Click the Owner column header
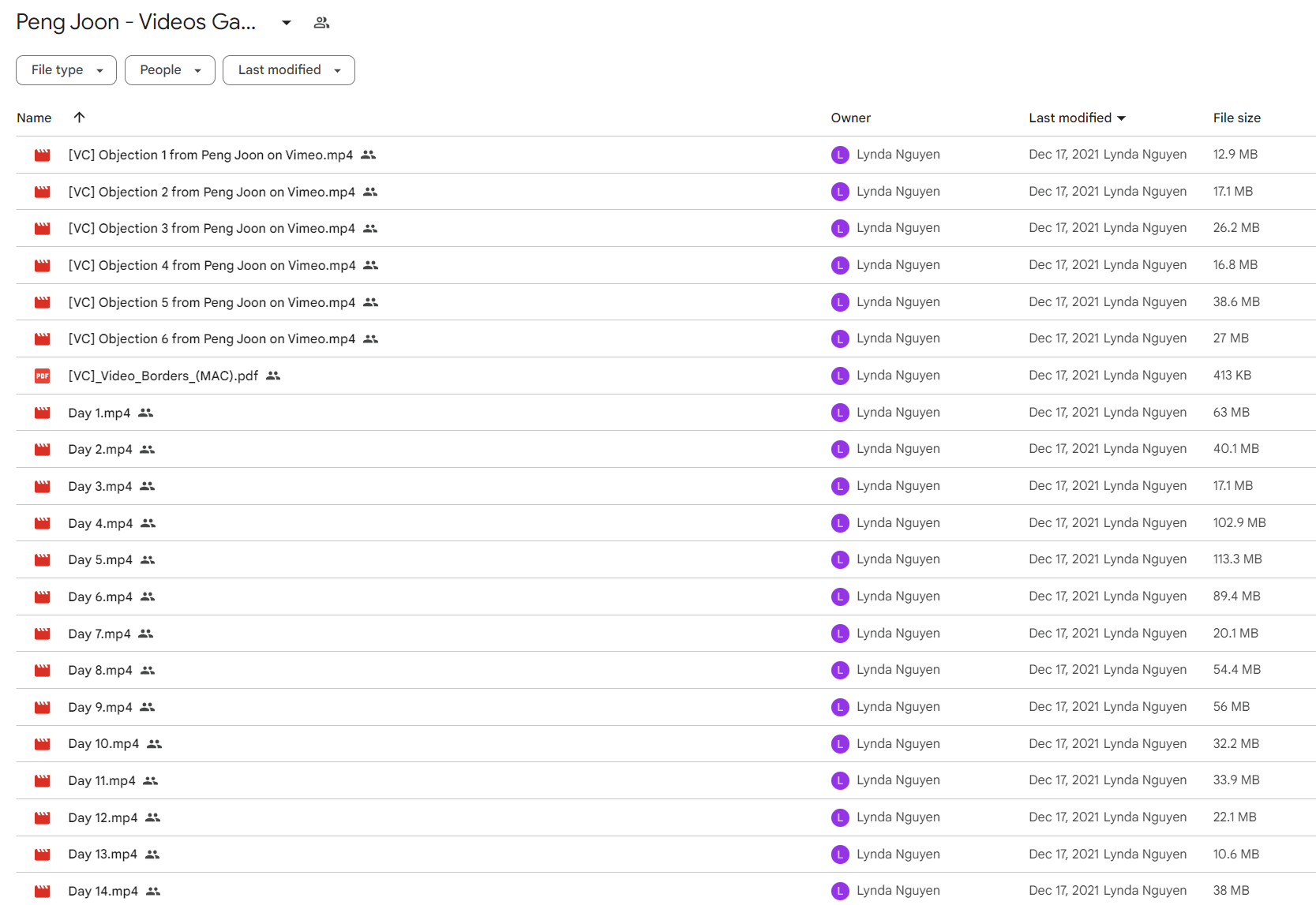Viewport: 1316px width, 905px height. pos(850,118)
